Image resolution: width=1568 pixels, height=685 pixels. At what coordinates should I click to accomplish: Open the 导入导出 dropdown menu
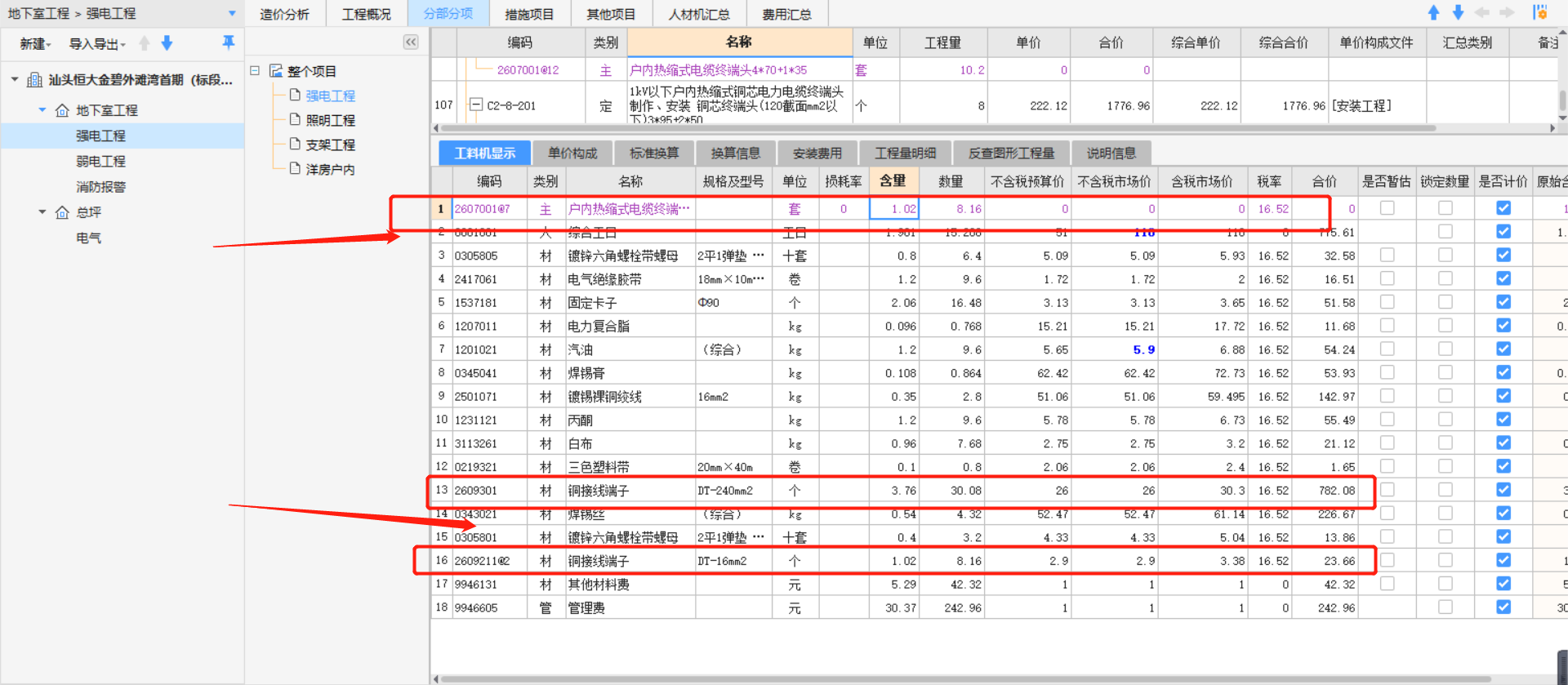pyautogui.click(x=97, y=43)
